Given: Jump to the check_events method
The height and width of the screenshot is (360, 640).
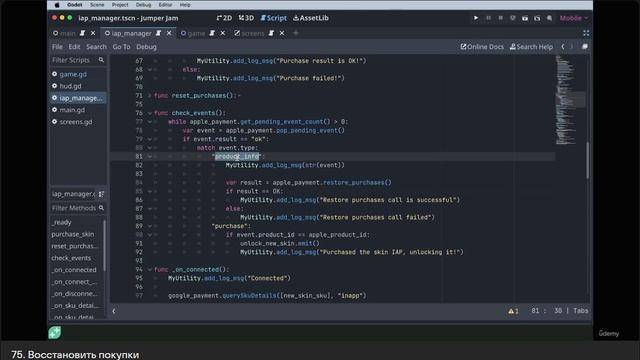Looking at the screenshot, I should (x=71, y=258).
